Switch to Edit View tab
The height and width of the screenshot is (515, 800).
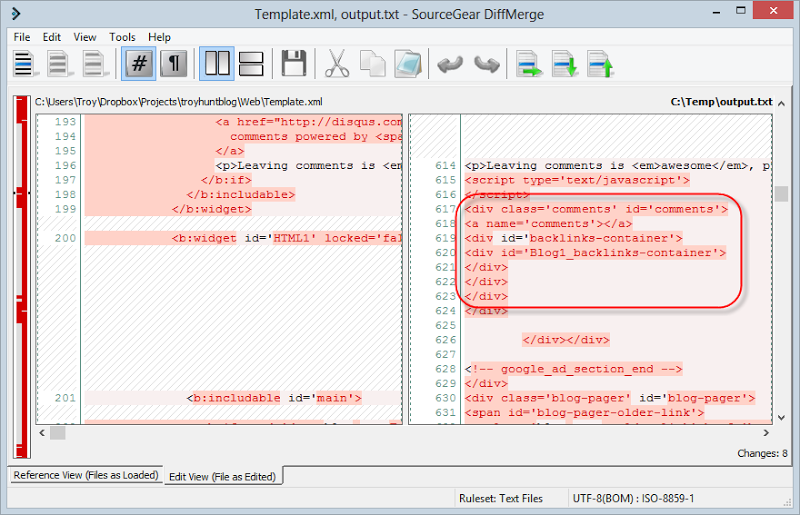click(222, 477)
